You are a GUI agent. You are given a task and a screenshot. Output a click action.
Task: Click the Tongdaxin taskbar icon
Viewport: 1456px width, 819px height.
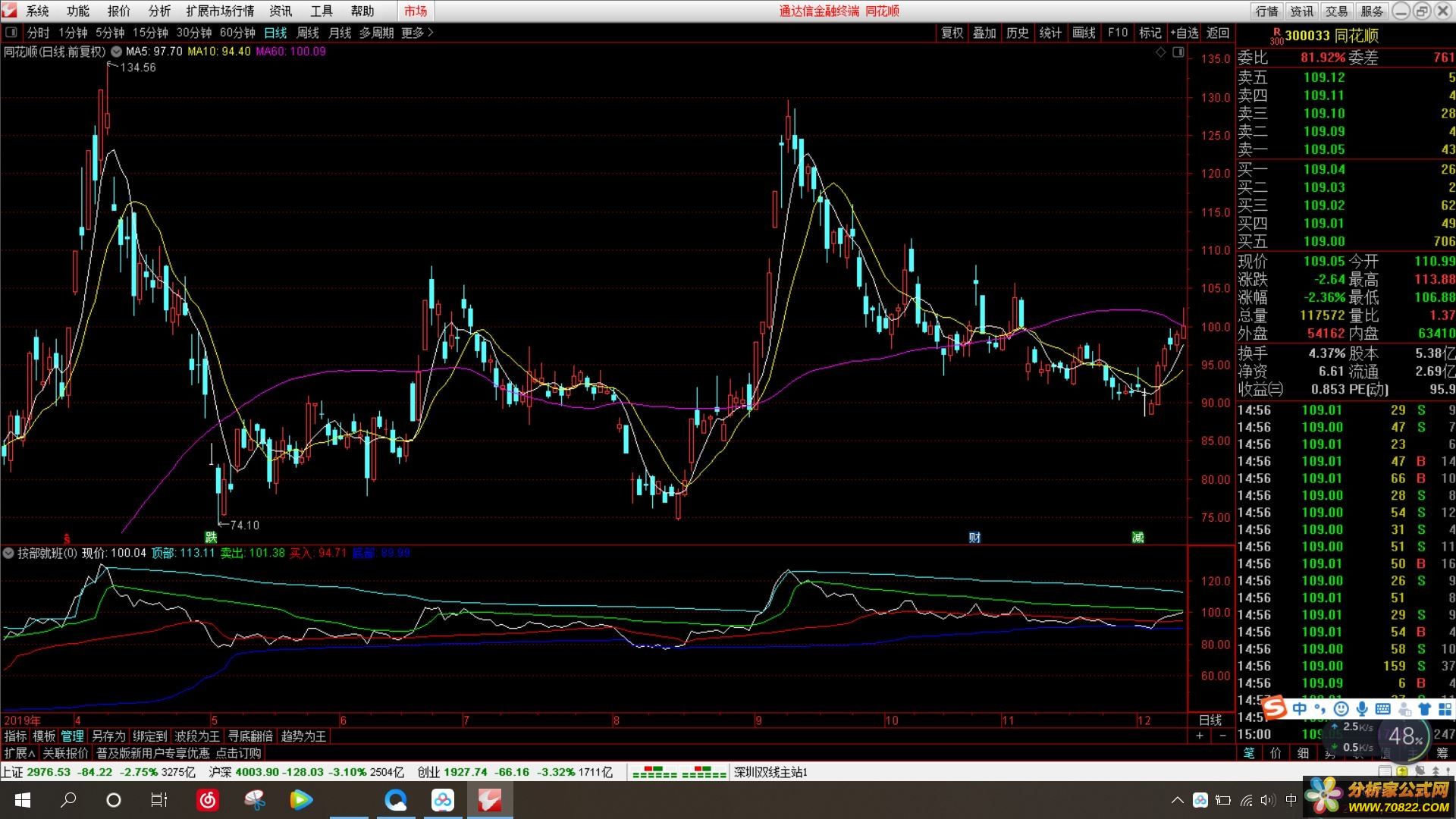point(490,800)
